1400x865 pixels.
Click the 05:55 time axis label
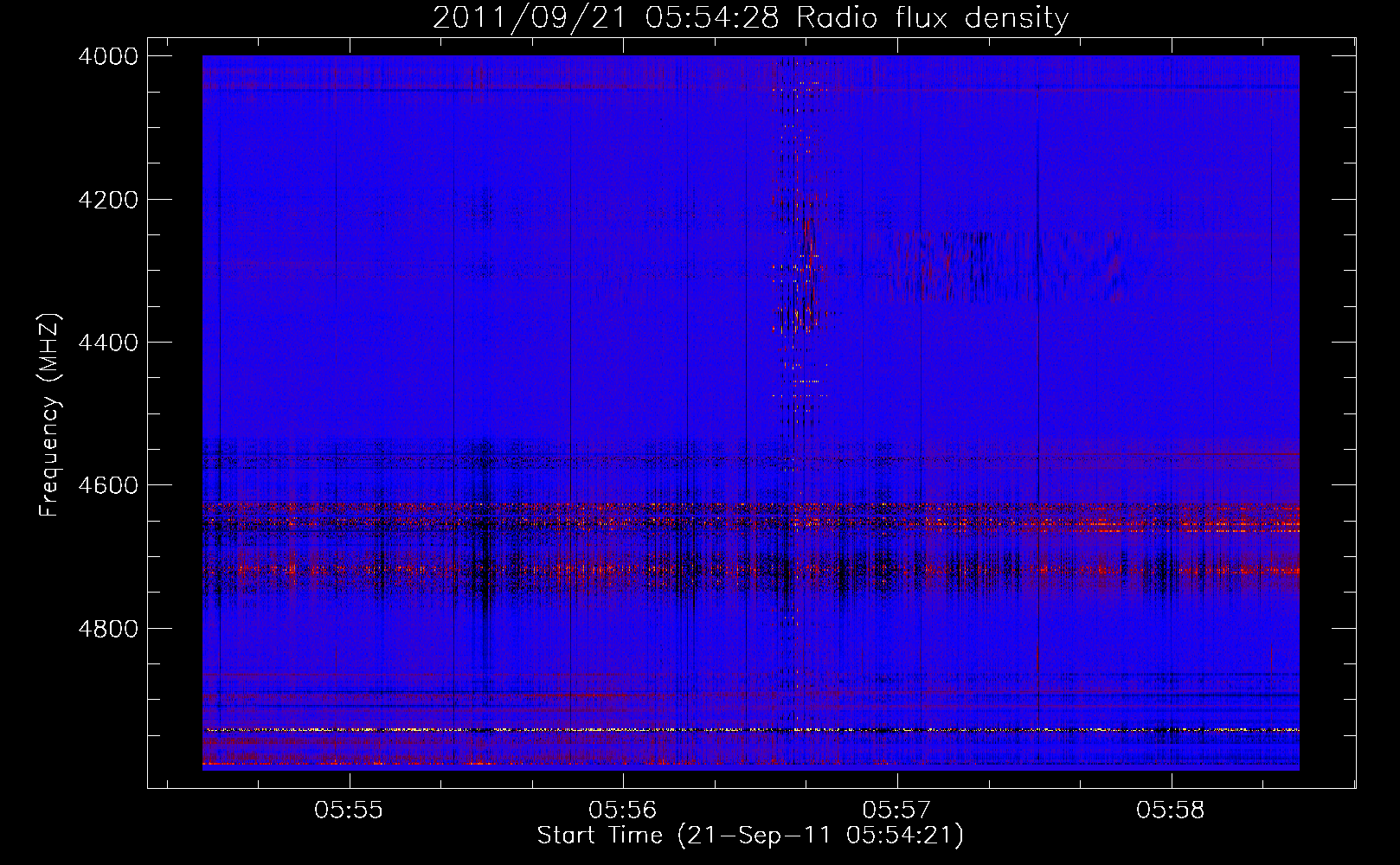click(x=349, y=811)
